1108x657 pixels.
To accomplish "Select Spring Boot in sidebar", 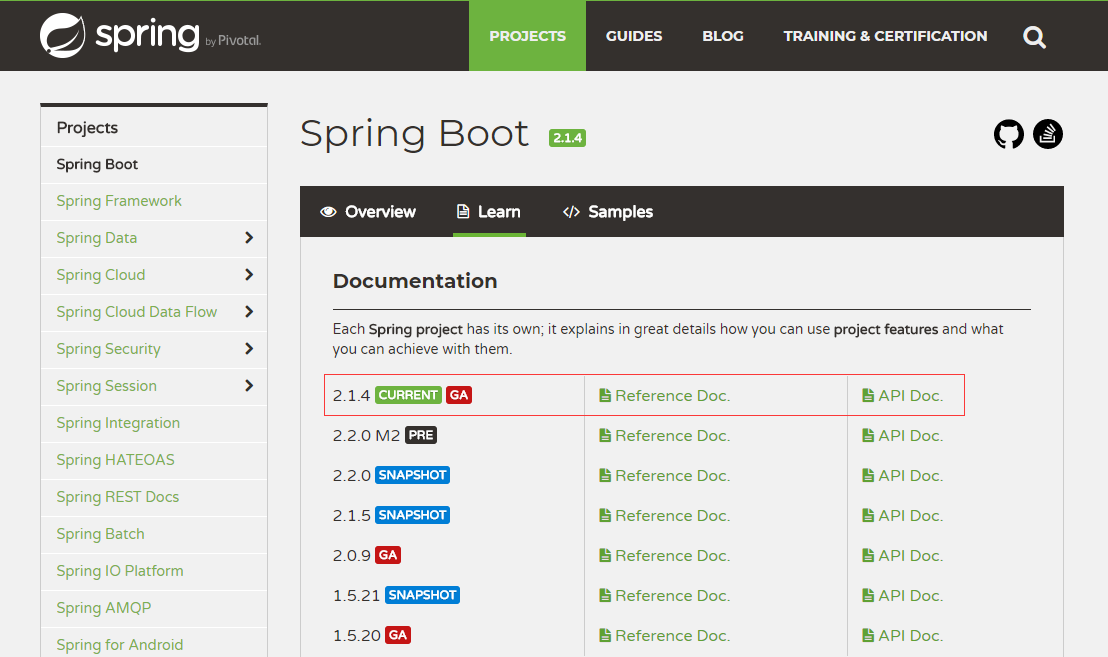I will [97, 164].
